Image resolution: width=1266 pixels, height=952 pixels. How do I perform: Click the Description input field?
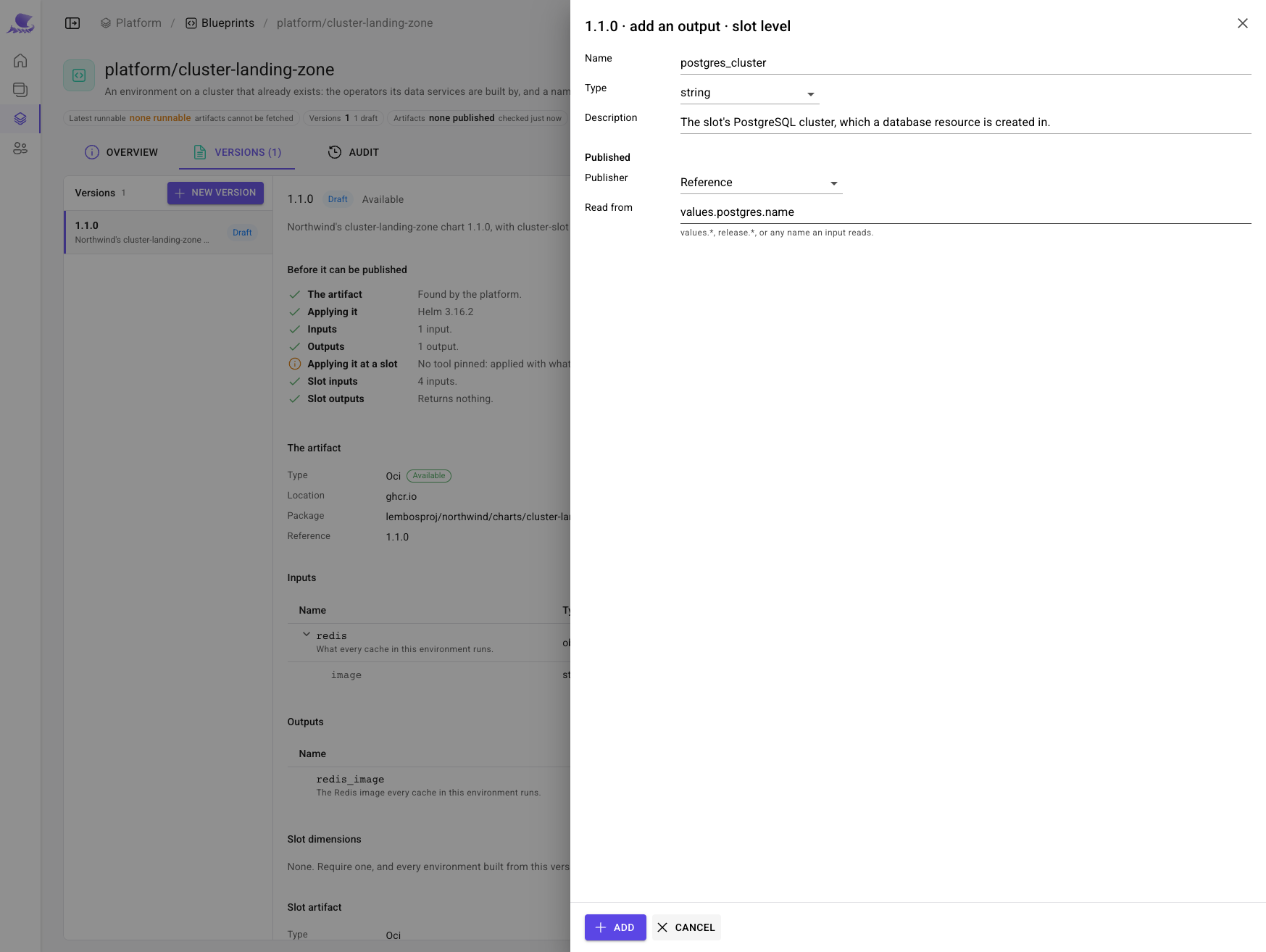tap(965, 122)
